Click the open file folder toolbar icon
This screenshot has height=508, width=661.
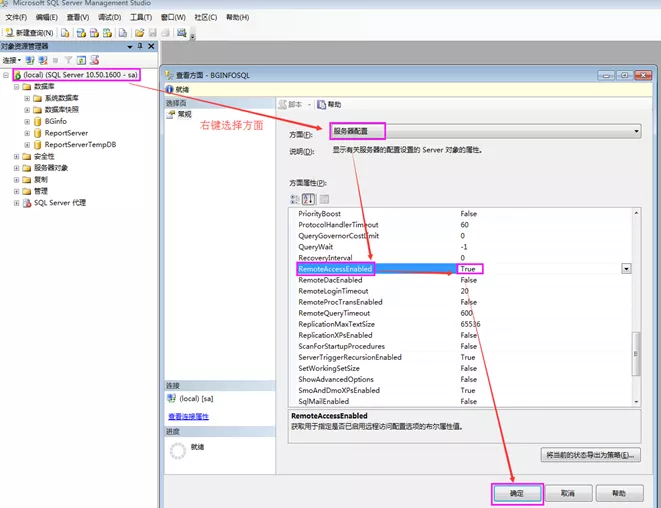tap(140, 33)
